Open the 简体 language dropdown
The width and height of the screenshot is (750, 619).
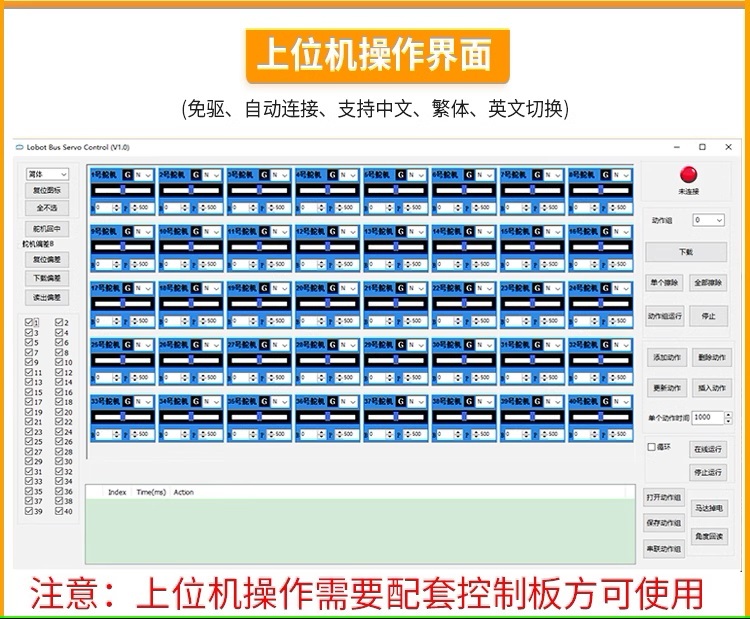46,174
